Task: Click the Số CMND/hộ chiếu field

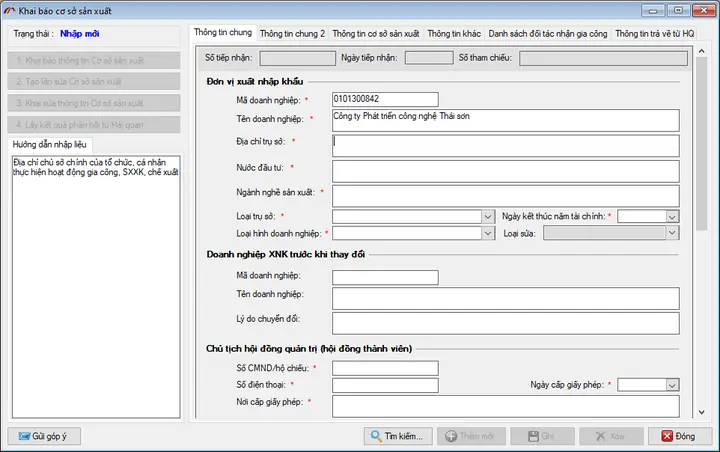Action: point(385,368)
